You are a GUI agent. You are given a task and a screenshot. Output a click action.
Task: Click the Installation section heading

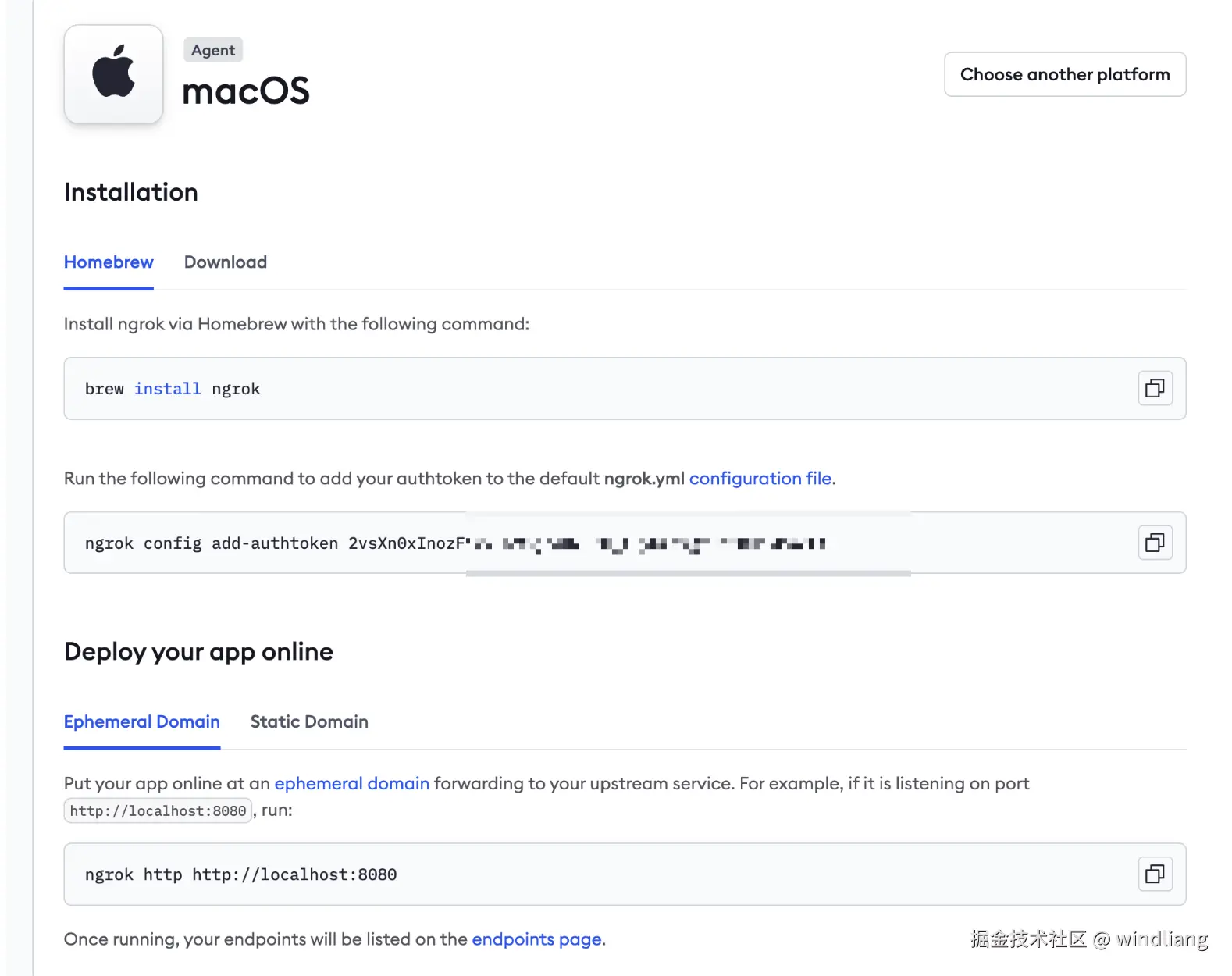(130, 192)
